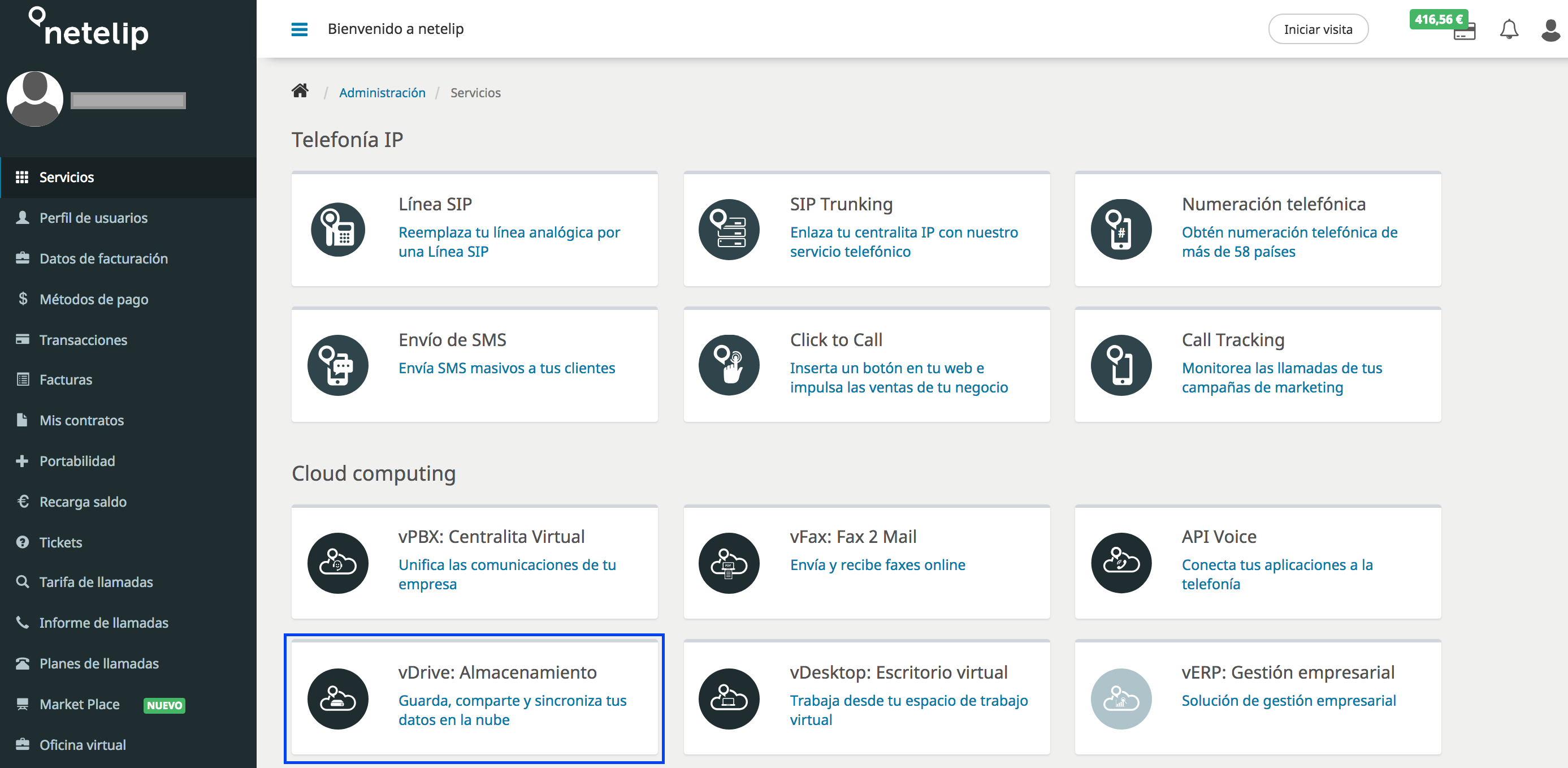This screenshot has height=768, width=1568.
Task: Open Administración breadcrumb link
Action: click(x=382, y=93)
